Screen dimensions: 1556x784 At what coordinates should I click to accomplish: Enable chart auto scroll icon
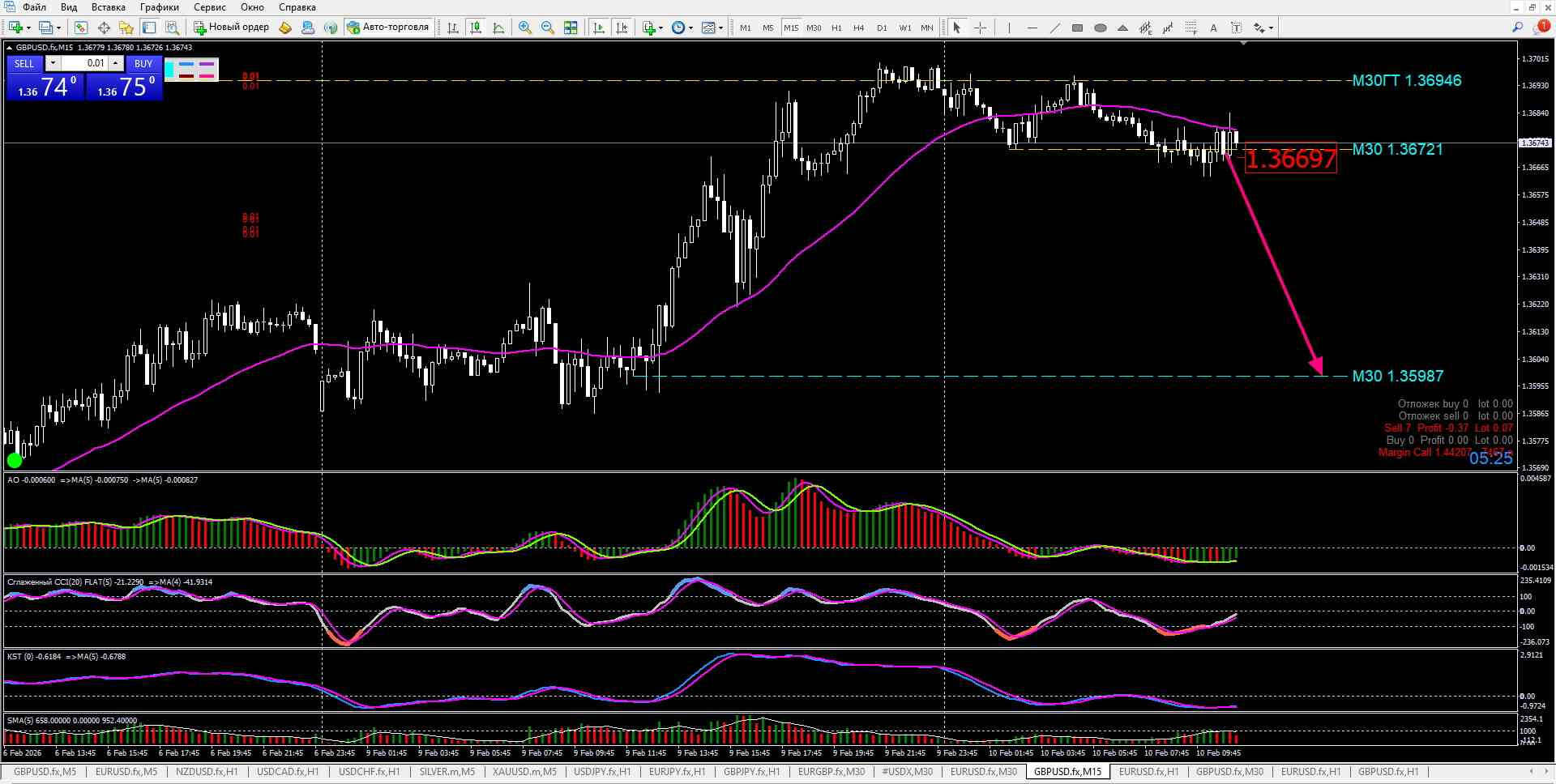599,28
